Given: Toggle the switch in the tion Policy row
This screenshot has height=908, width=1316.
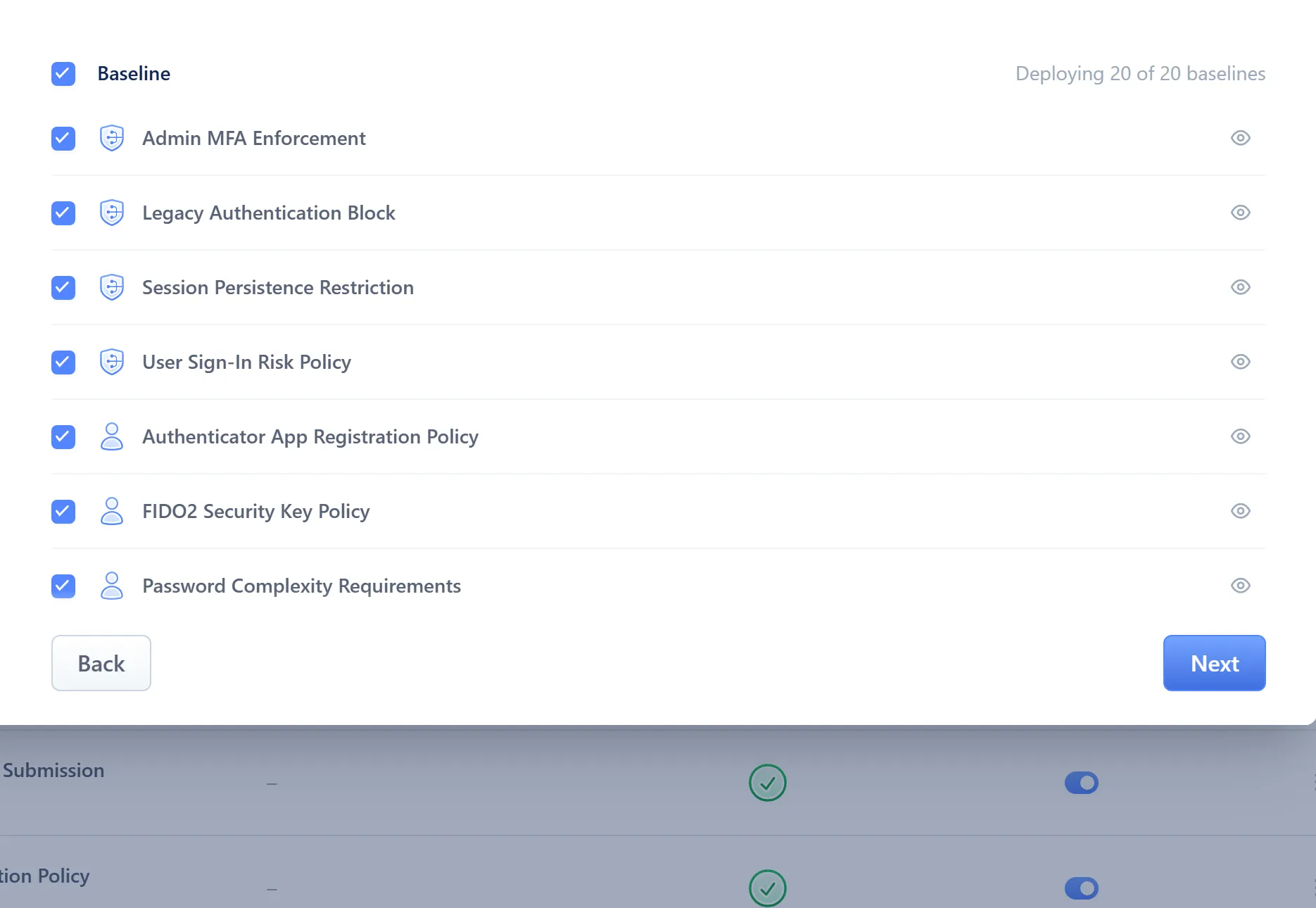Looking at the screenshot, I should [x=1082, y=888].
